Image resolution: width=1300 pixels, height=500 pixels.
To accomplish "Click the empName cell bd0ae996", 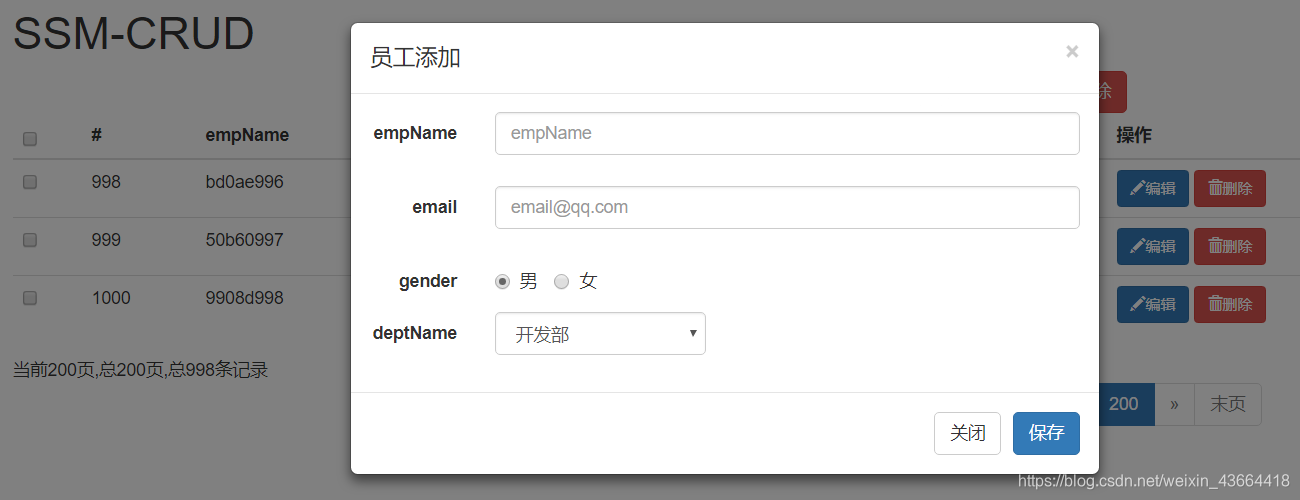I will [x=244, y=183].
